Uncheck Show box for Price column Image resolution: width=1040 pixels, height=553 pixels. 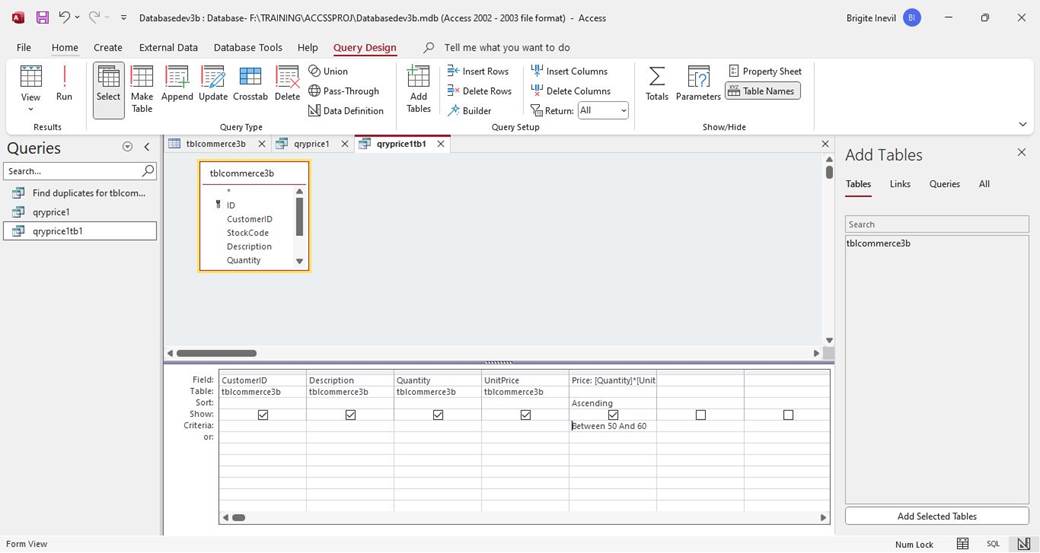(613, 415)
